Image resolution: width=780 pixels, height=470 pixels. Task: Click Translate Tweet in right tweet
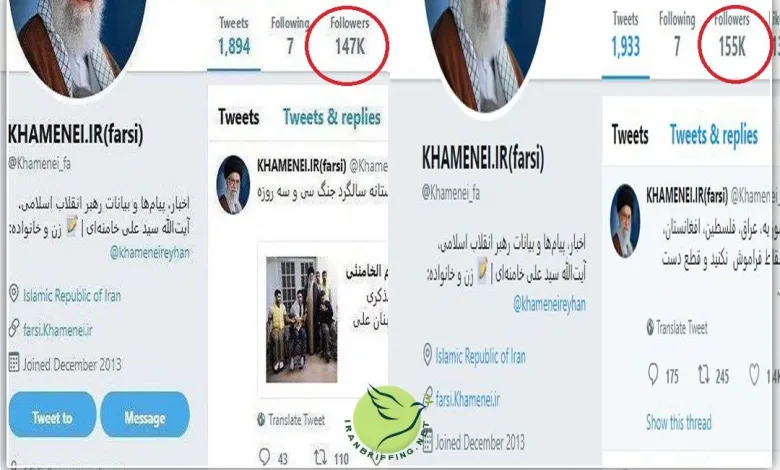tap(677, 327)
